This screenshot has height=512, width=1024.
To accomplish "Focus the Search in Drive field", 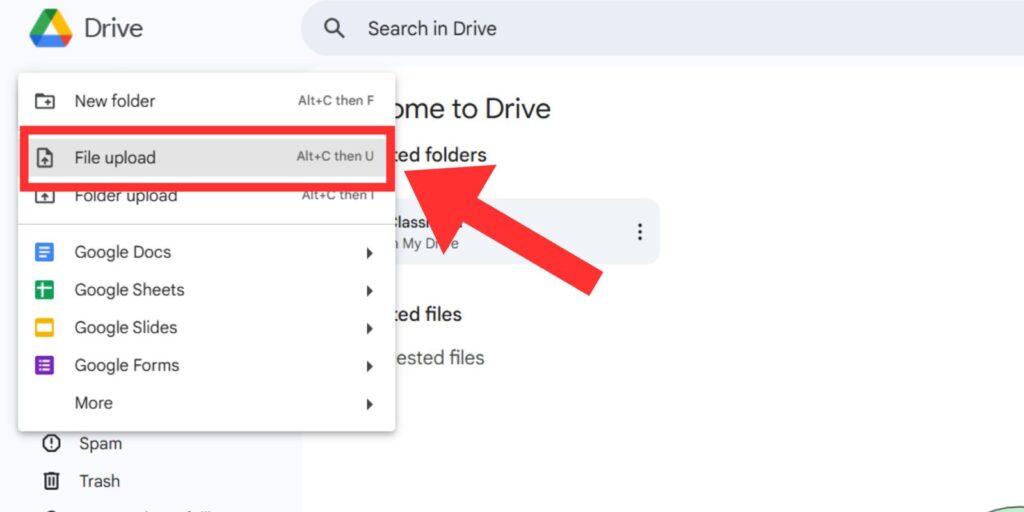I will coord(662,28).
